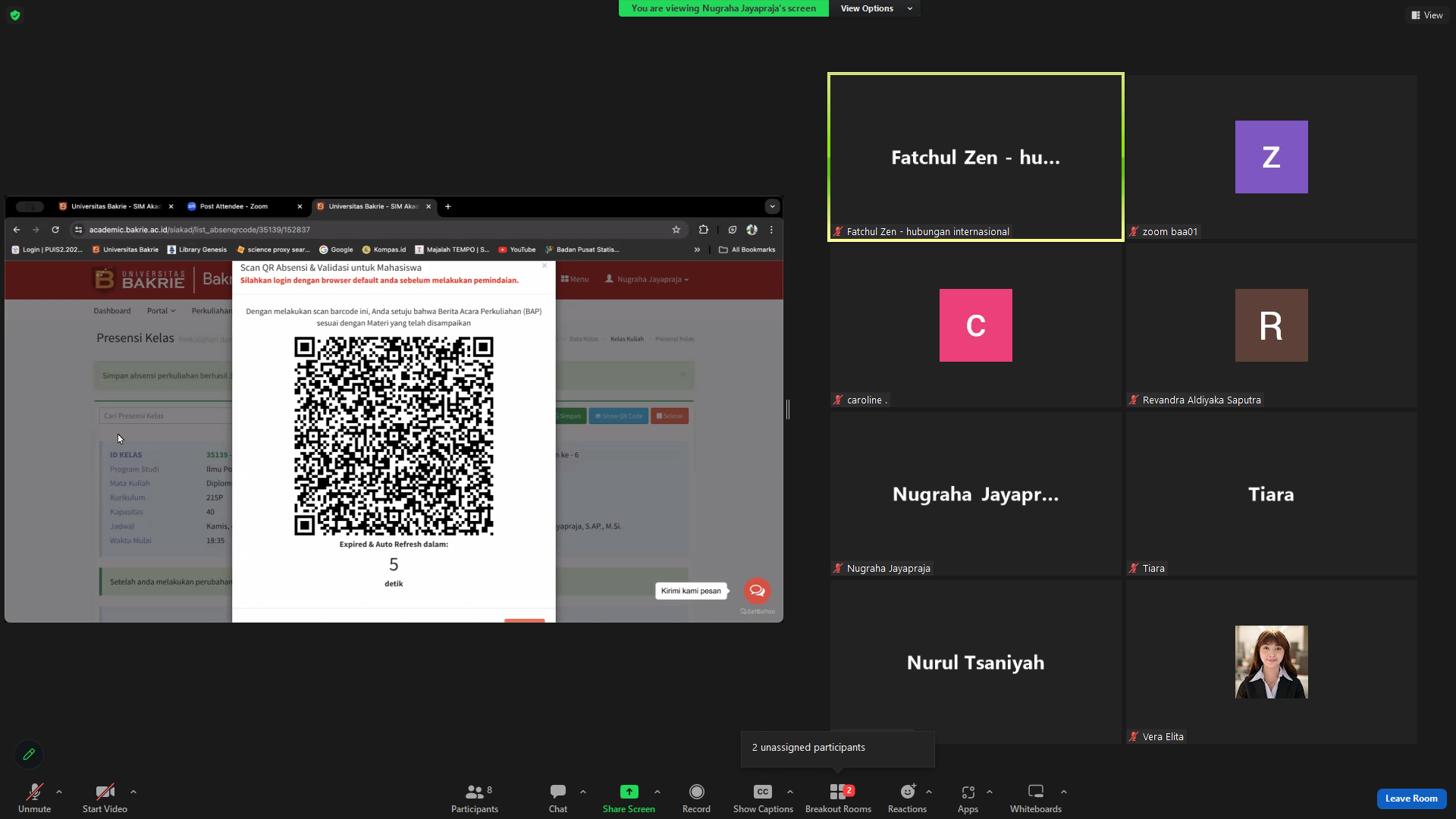Open the View Options dropdown
This screenshot has height=819, width=1456.
pyautogui.click(x=876, y=8)
